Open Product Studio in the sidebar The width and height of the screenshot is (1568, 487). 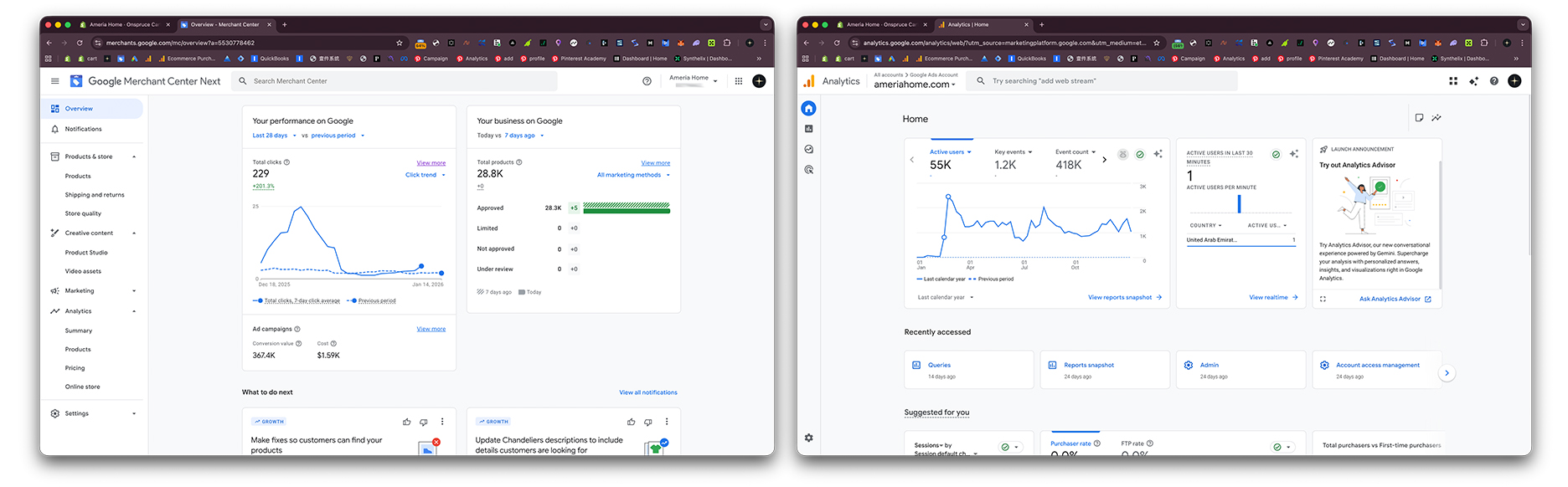(86, 253)
